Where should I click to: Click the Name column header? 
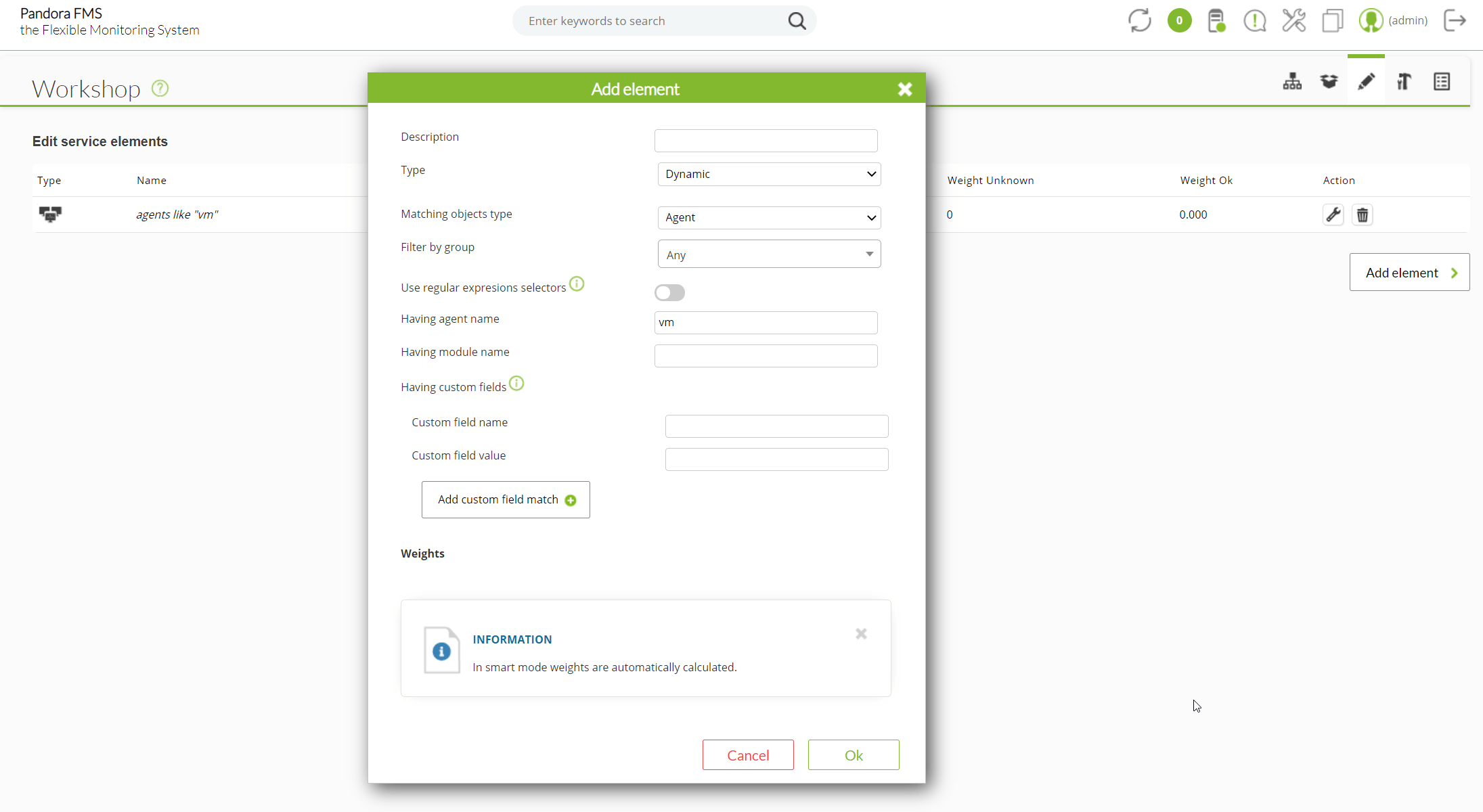(151, 180)
